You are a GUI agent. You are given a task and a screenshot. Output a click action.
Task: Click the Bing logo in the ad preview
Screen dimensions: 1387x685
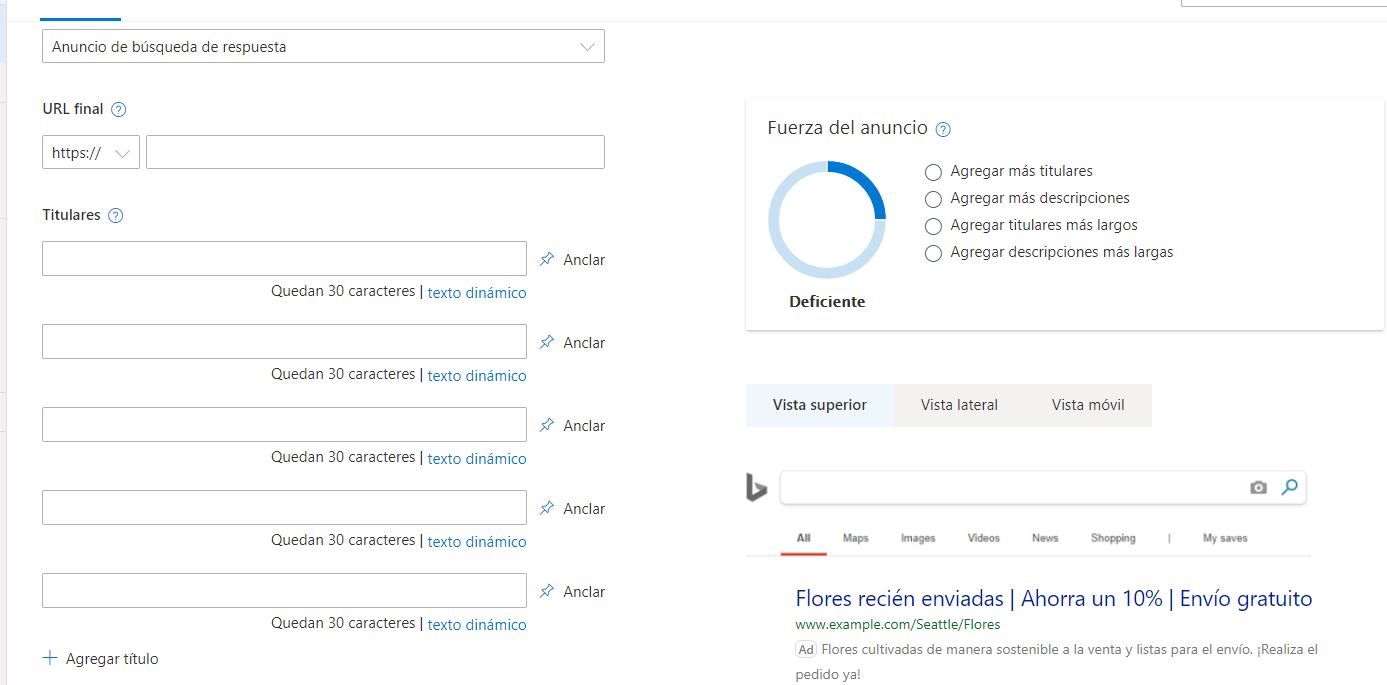pos(758,487)
